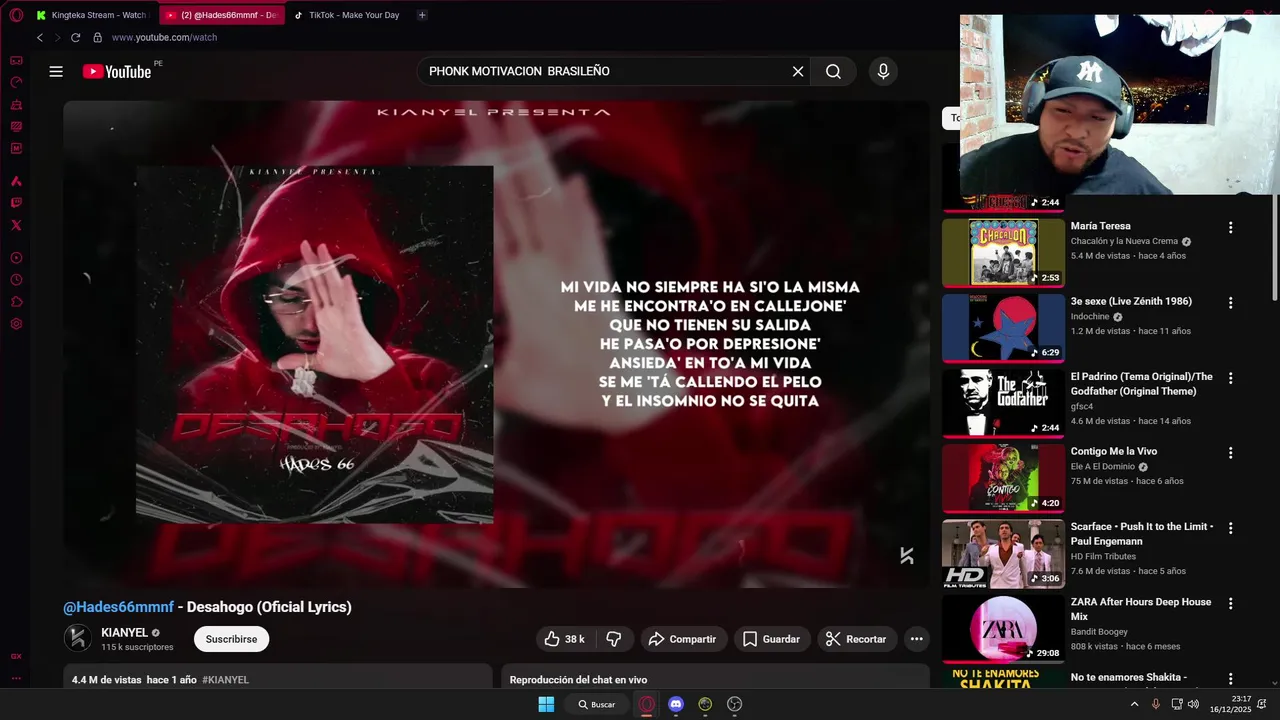Open options menu for El Padrino video

(x=1230, y=378)
